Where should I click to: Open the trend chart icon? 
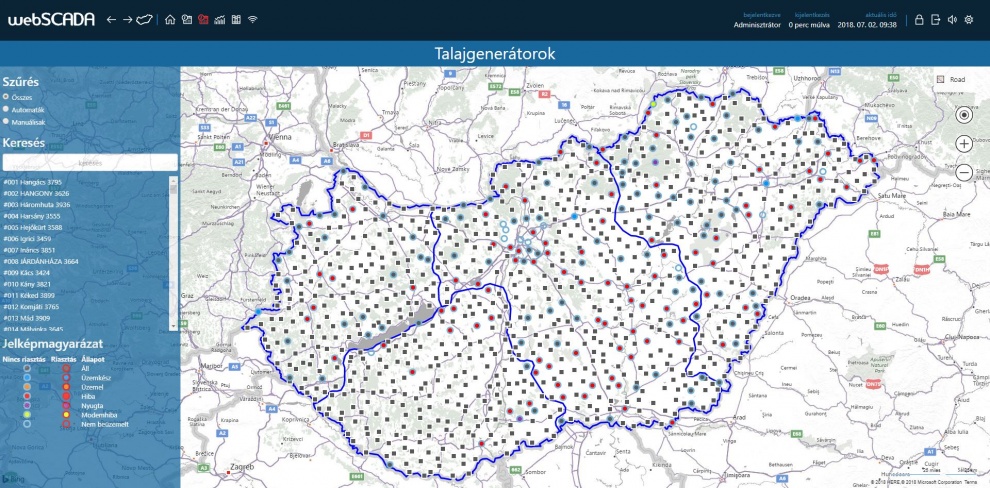[220, 20]
